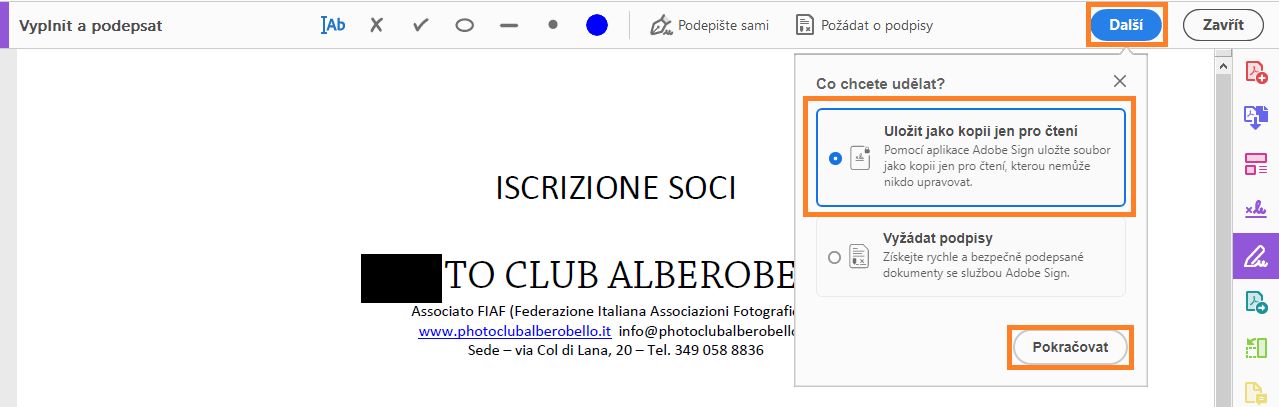Select the circle outline tool
This screenshot has height=407, width=1279.
(464, 25)
